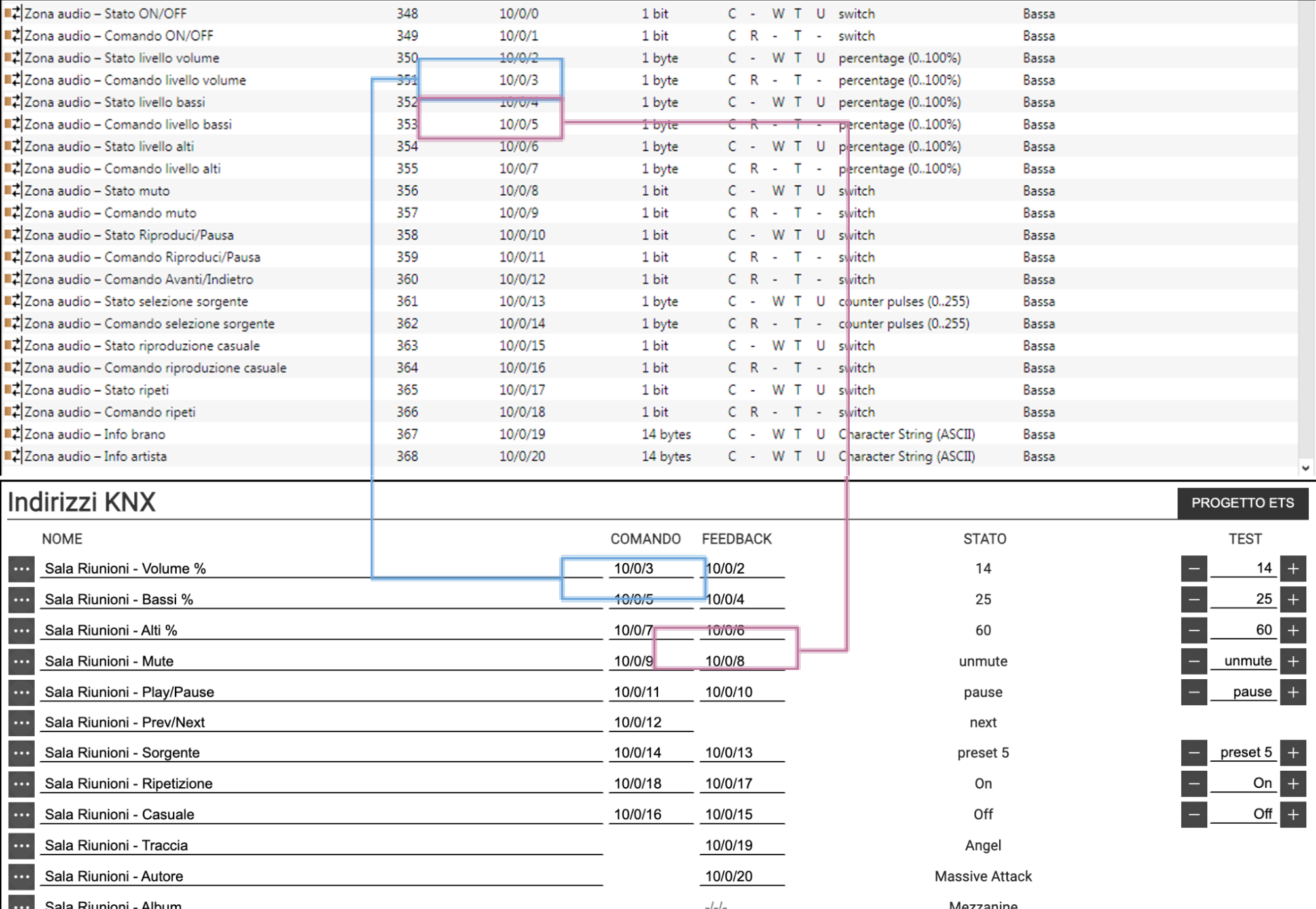Toggle Mute test value with plus button
1316x909 pixels.
(1293, 661)
